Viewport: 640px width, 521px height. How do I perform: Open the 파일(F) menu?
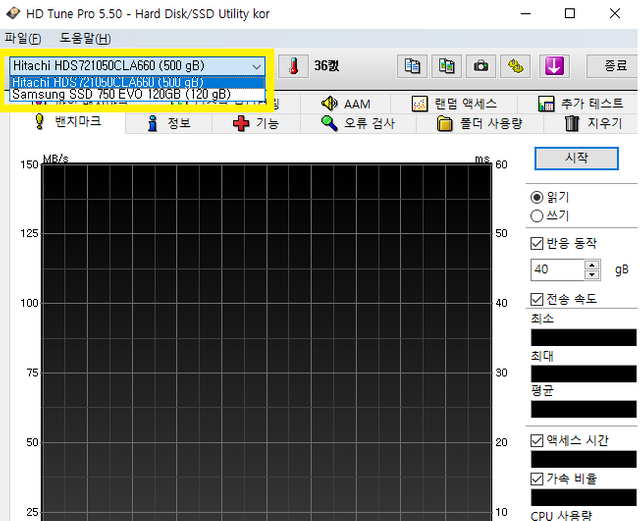(23, 38)
